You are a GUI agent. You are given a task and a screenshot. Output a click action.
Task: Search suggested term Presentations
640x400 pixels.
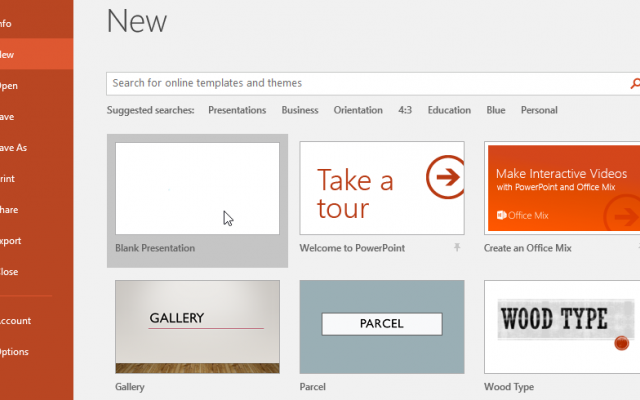click(x=237, y=110)
